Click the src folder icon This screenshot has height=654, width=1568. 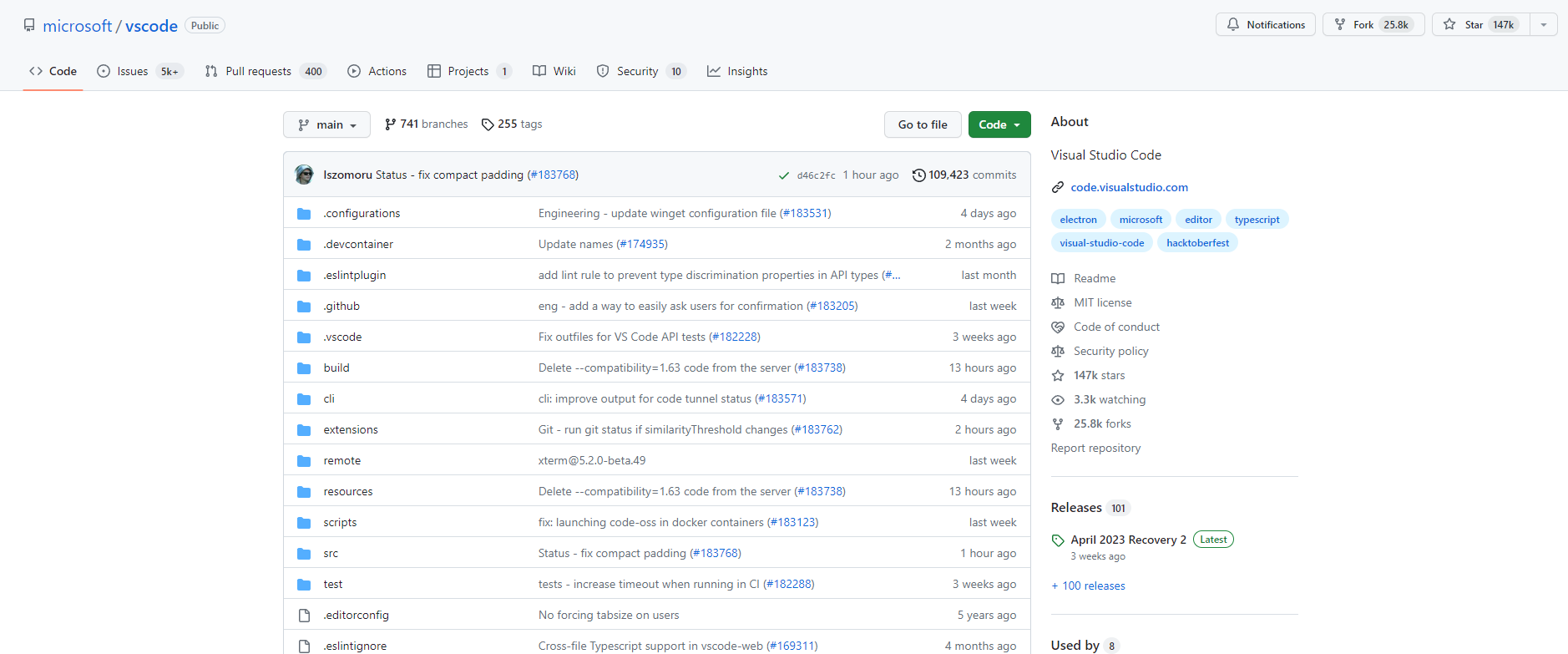[x=304, y=554]
